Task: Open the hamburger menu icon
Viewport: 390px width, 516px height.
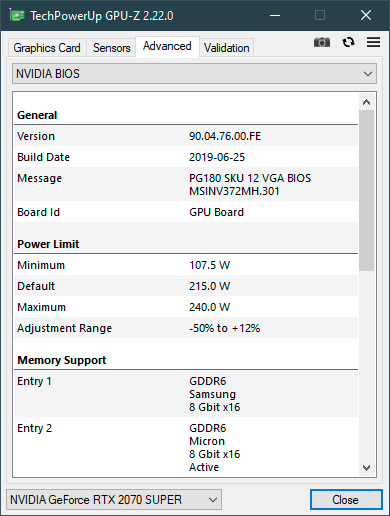Action: pos(373,42)
